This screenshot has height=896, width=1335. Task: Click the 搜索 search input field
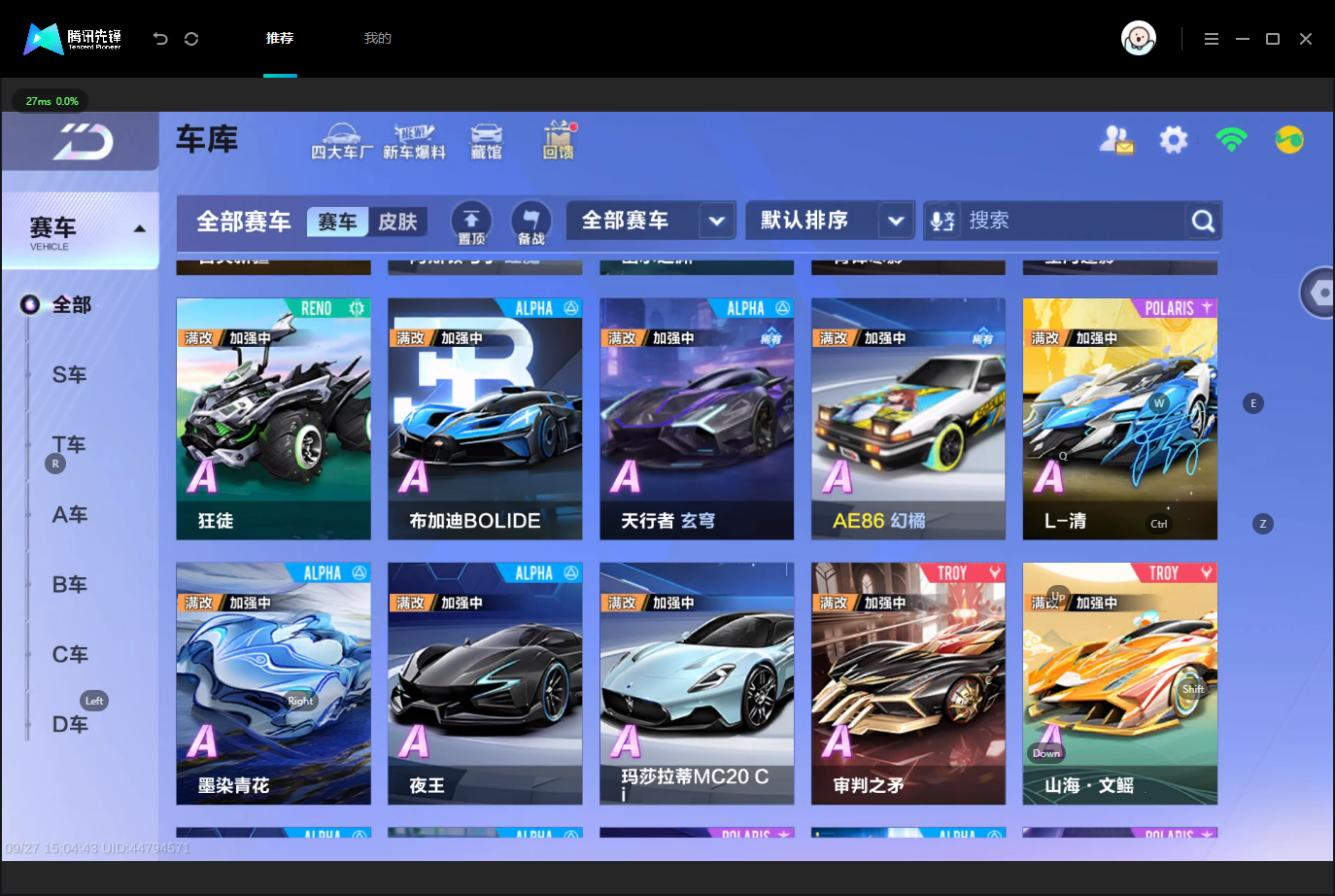click(x=1074, y=221)
